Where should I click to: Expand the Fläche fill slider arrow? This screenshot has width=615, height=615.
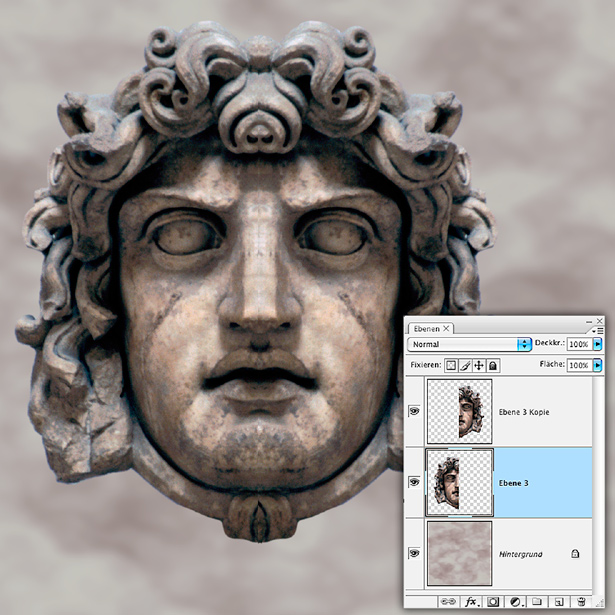click(598, 366)
